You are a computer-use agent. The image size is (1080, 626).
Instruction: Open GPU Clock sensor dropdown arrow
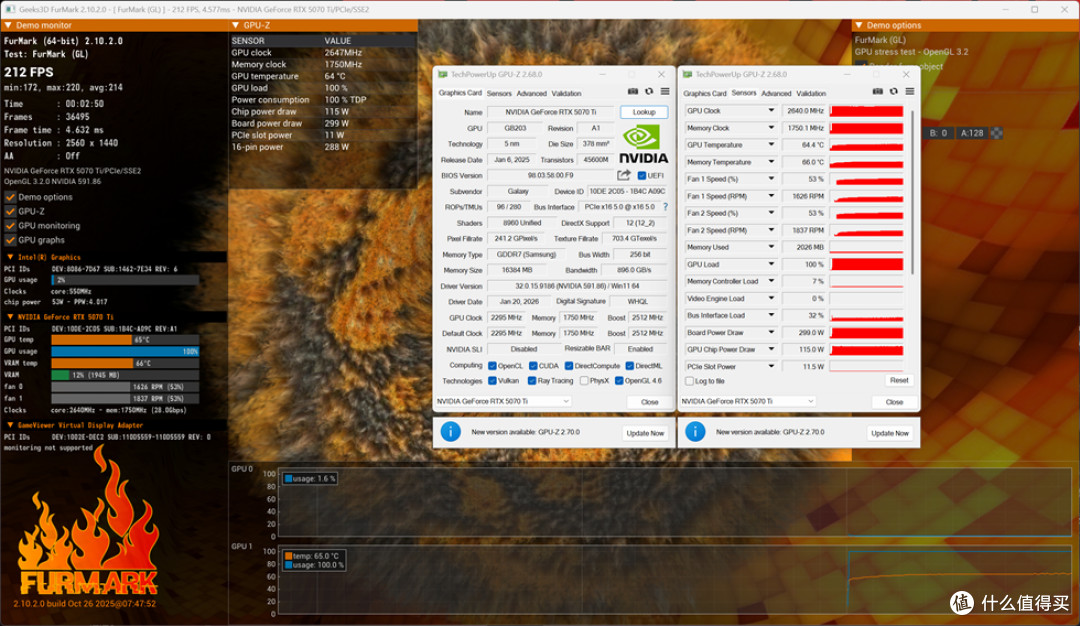click(x=771, y=110)
